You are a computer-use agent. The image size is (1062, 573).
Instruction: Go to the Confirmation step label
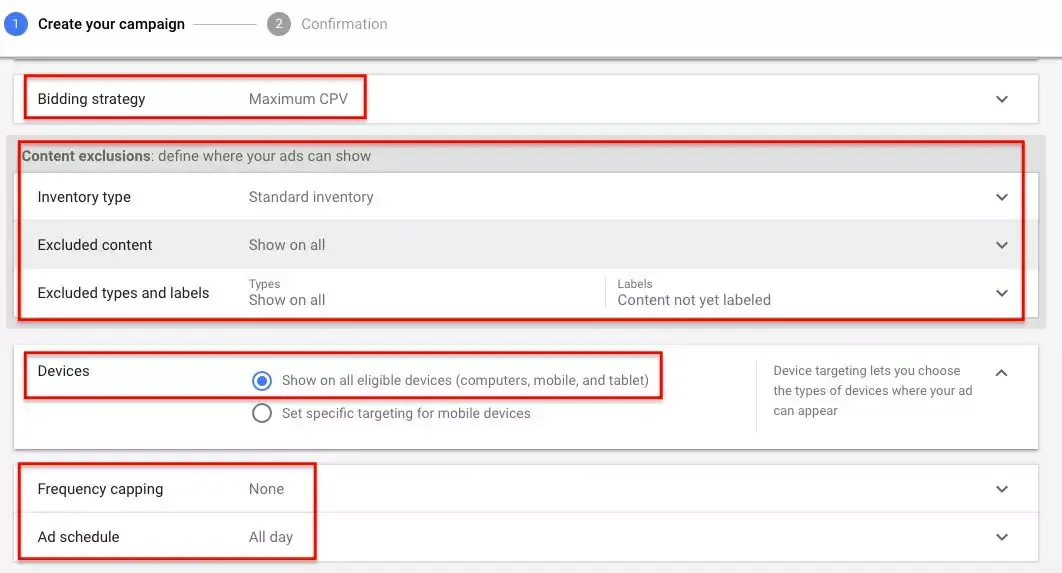(x=344, y=24)
